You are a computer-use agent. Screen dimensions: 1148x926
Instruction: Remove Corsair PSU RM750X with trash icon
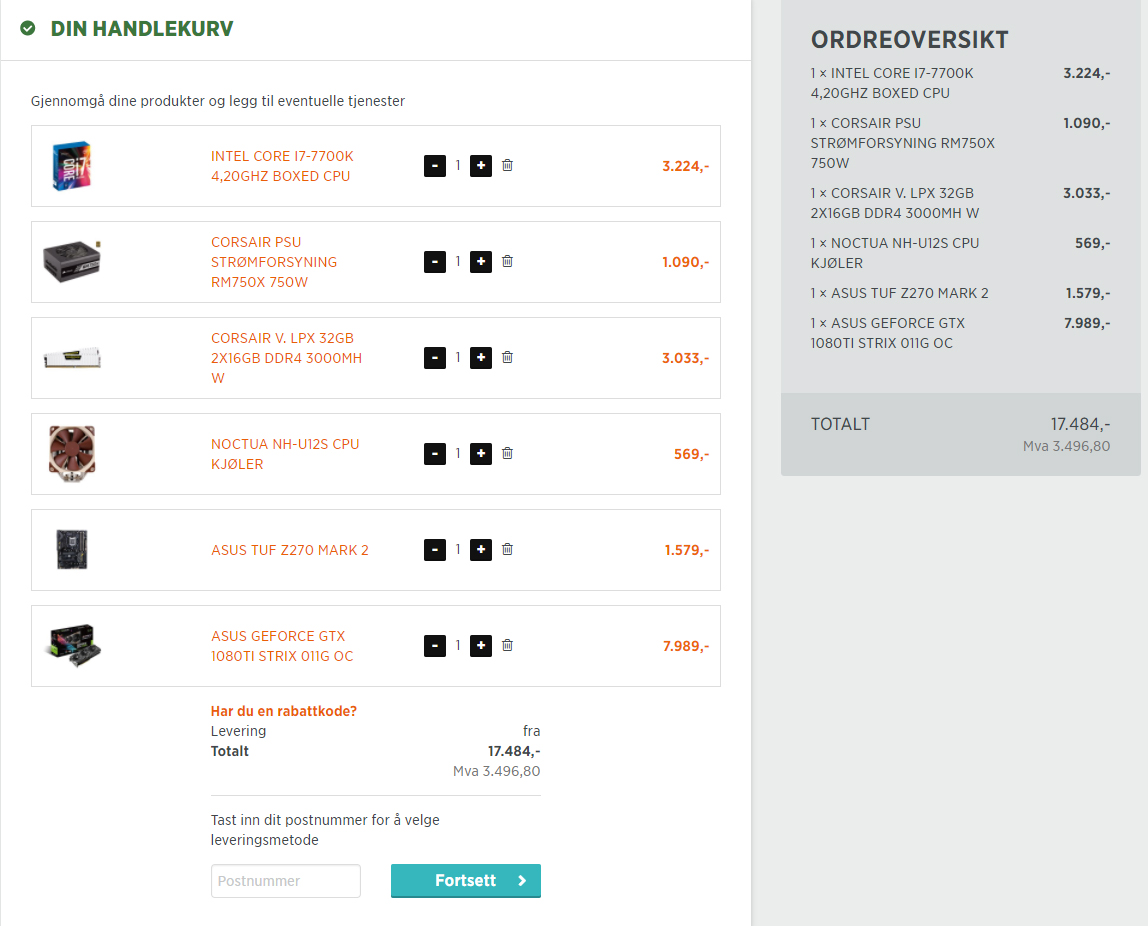(507, 261)
